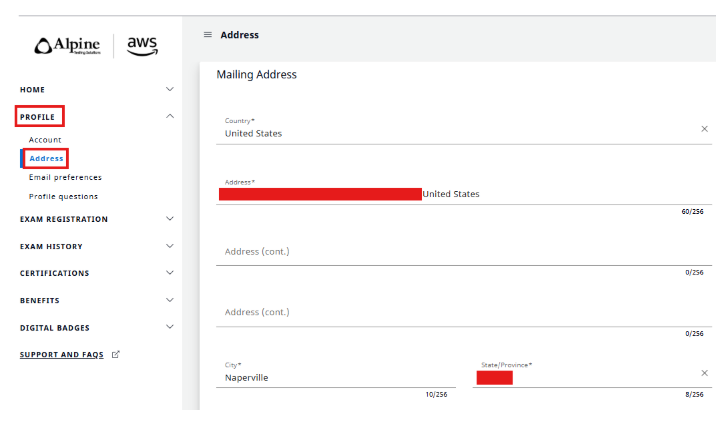This screenshot has height=423, width=716.
Task: Click the AWS logo
Action: [142, 46]
